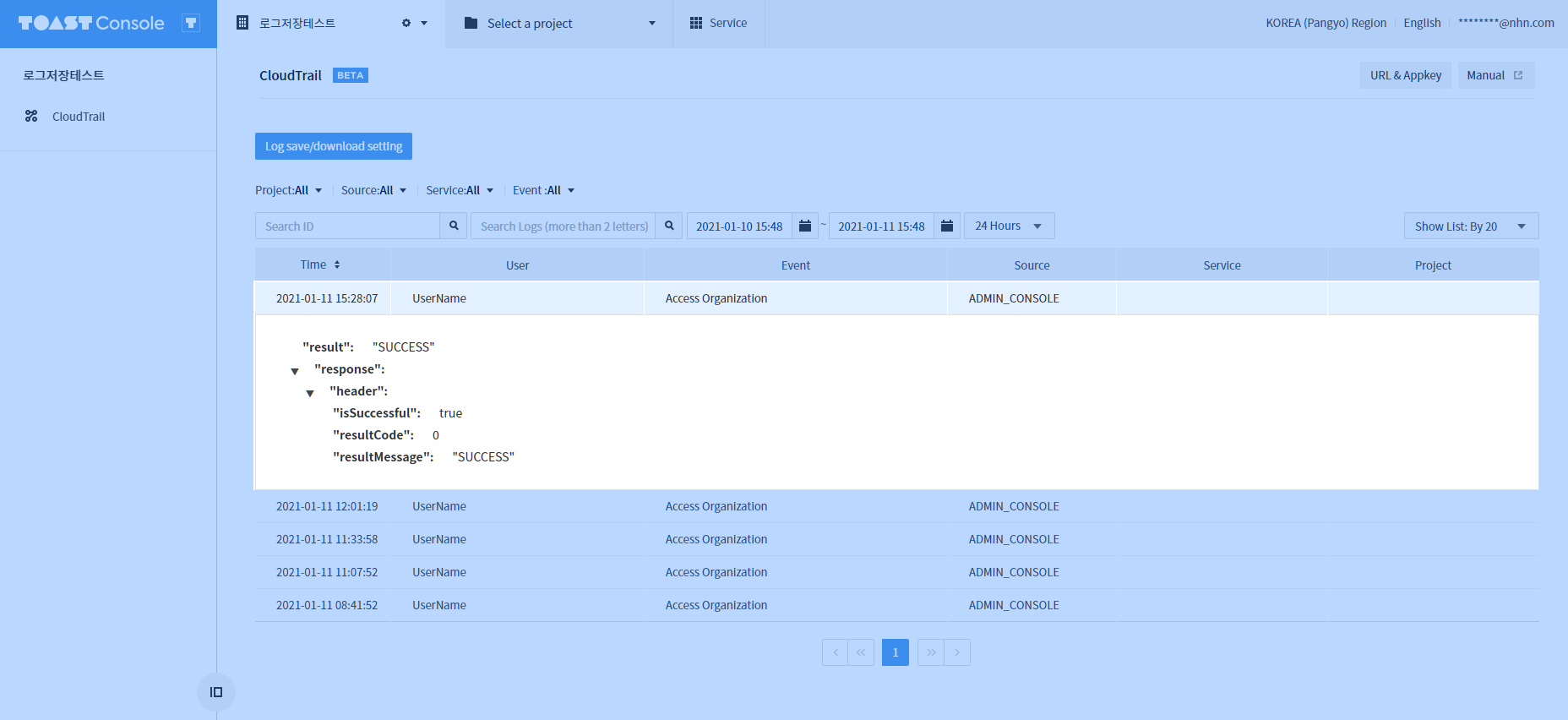Open the start date calendar icon
This screenshot has width=1568, height=720.
(x=805, y=226)
